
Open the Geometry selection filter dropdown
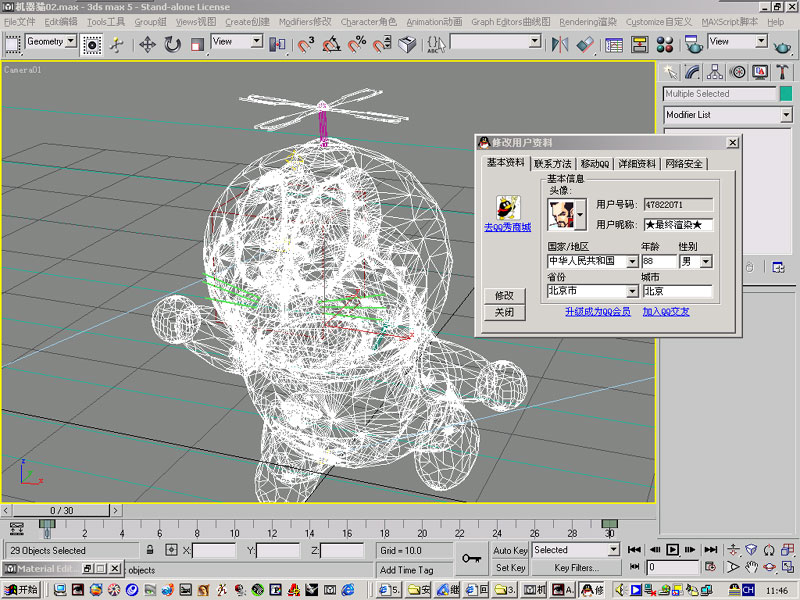click(71, 41)
